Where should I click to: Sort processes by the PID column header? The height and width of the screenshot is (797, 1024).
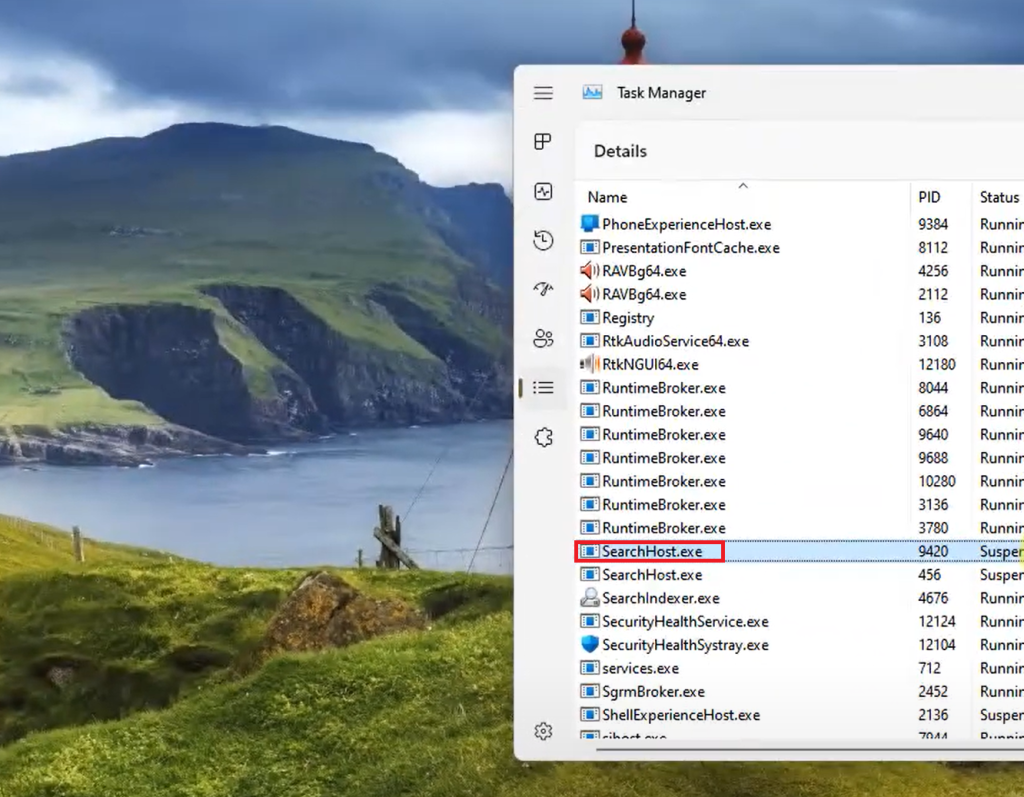pos(929,197)
